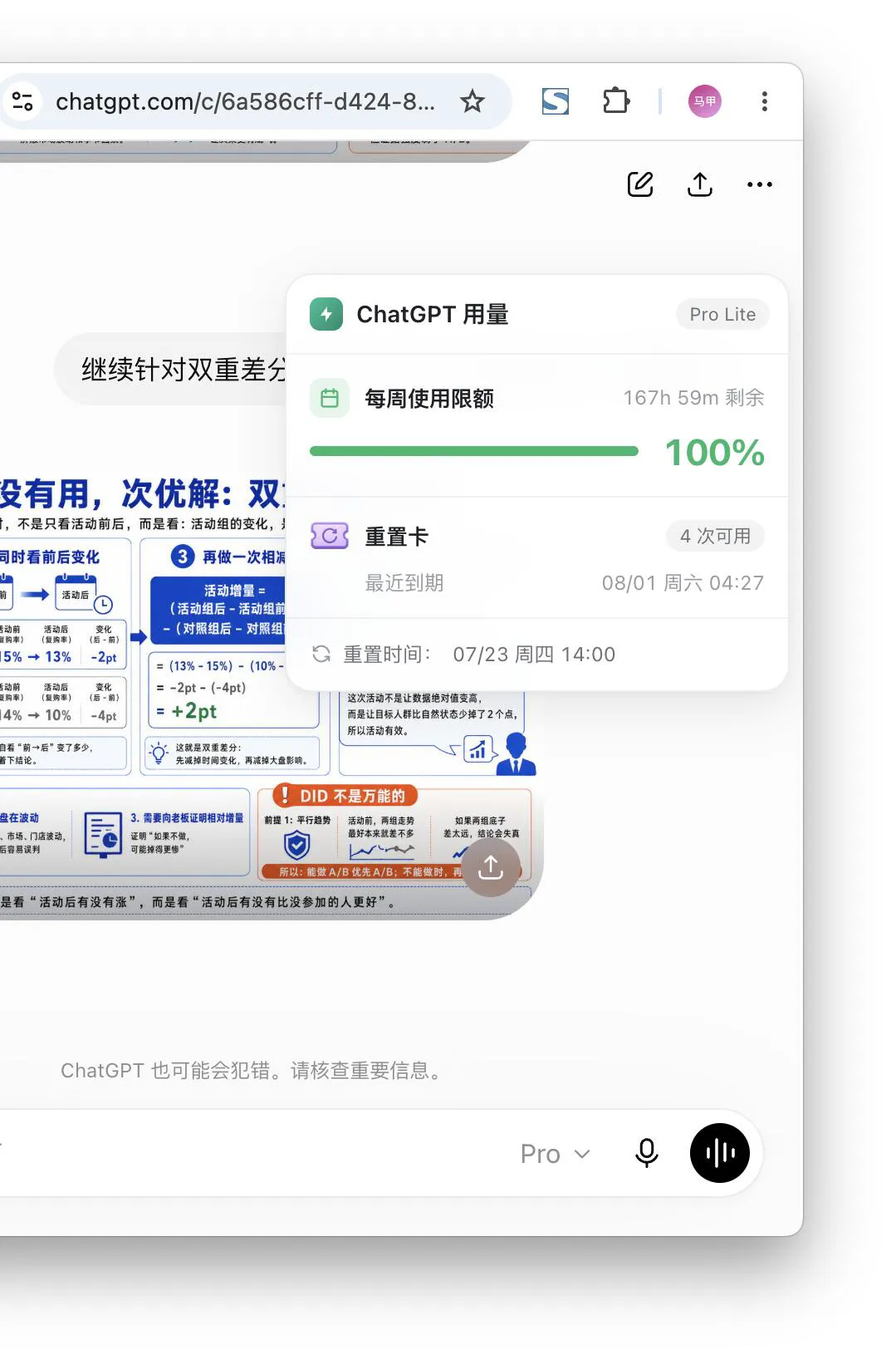Screen dimensions: 896x1359
Task: Click the Pro Lite plan badge
Action: 722,314
